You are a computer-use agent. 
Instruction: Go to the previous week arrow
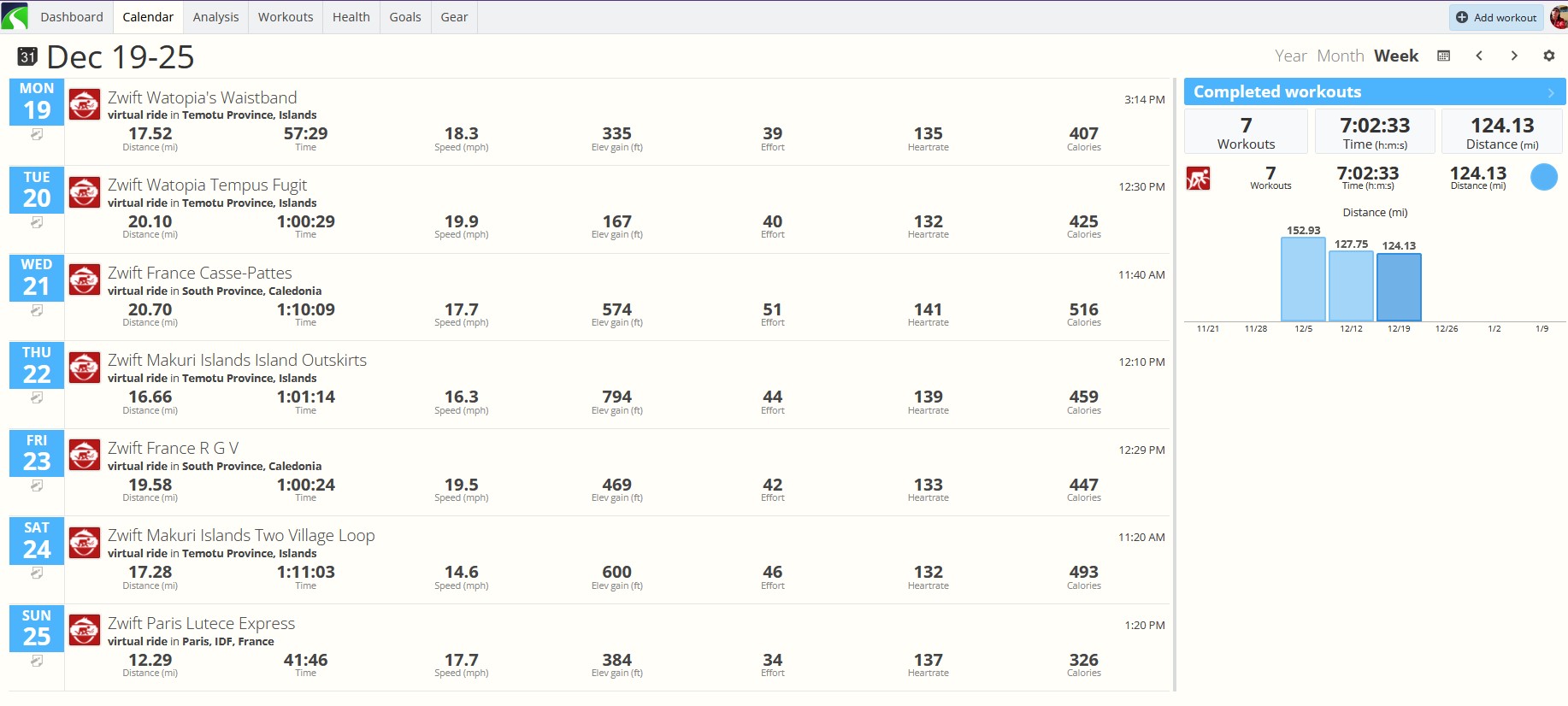click(x=1479, y=56)
